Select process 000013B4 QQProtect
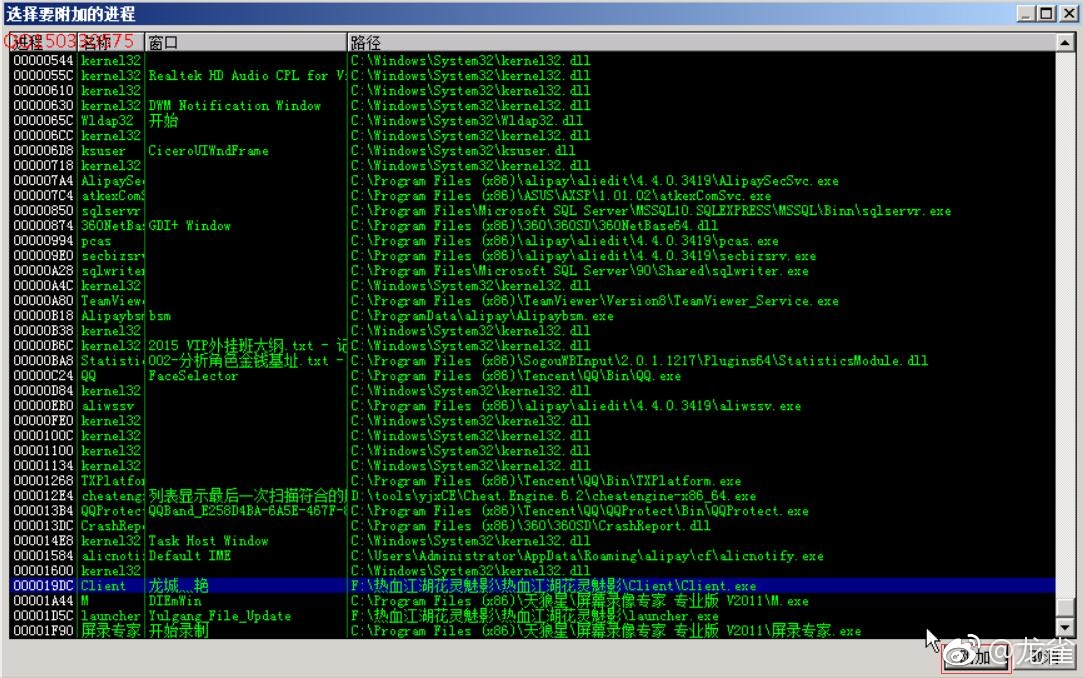The image size is (1084, 678). (x=533, y=511)
